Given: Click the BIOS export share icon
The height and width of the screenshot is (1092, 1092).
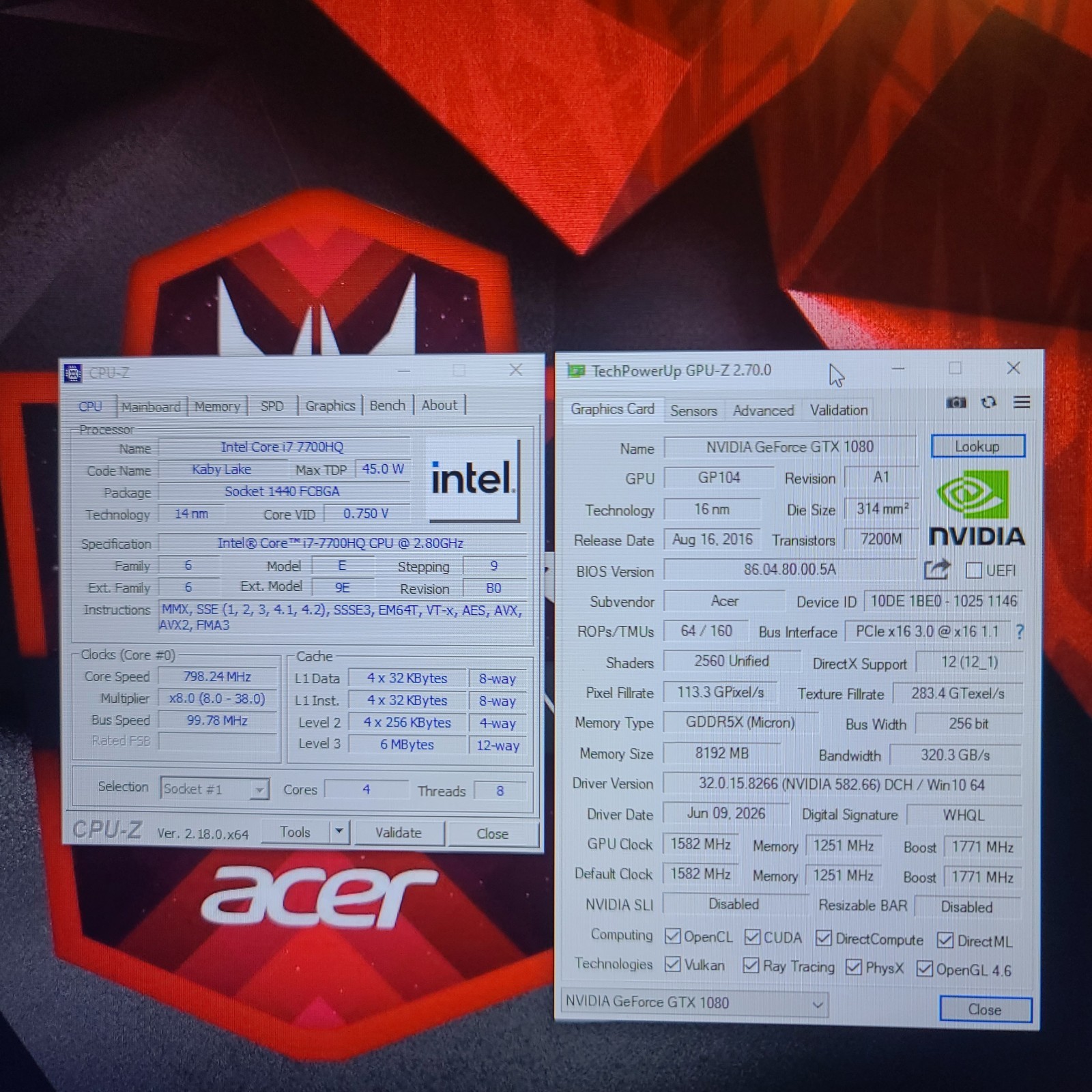Looking at the screenshot, I should 937,569.
